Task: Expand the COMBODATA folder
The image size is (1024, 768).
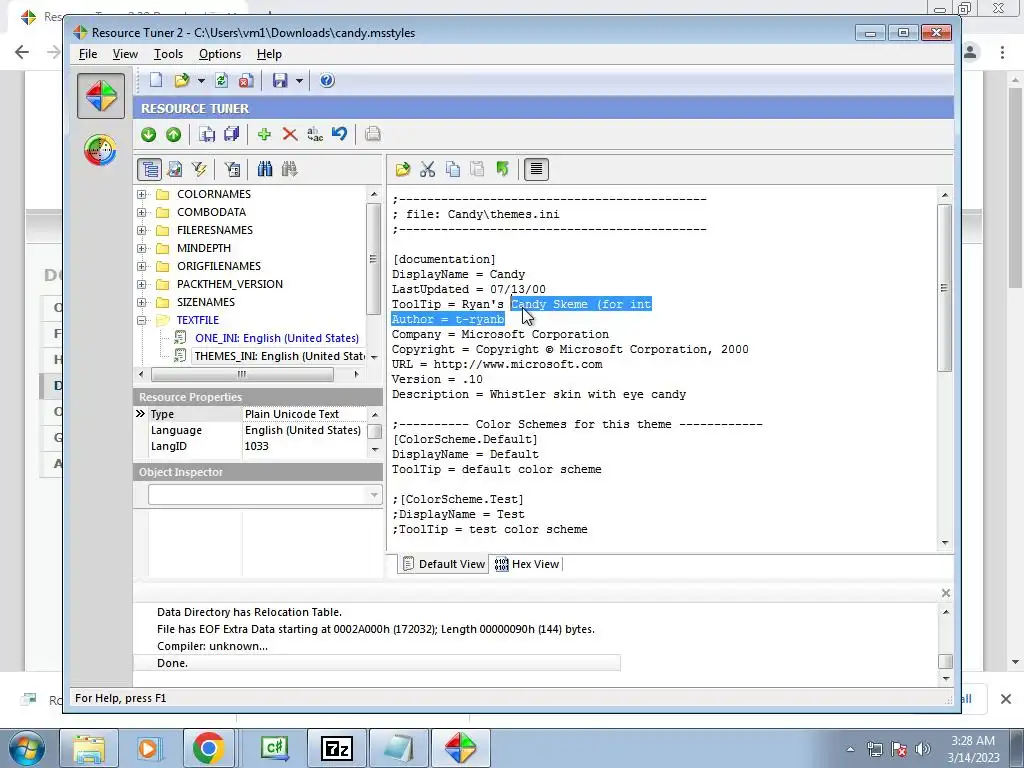Action: 142,212
